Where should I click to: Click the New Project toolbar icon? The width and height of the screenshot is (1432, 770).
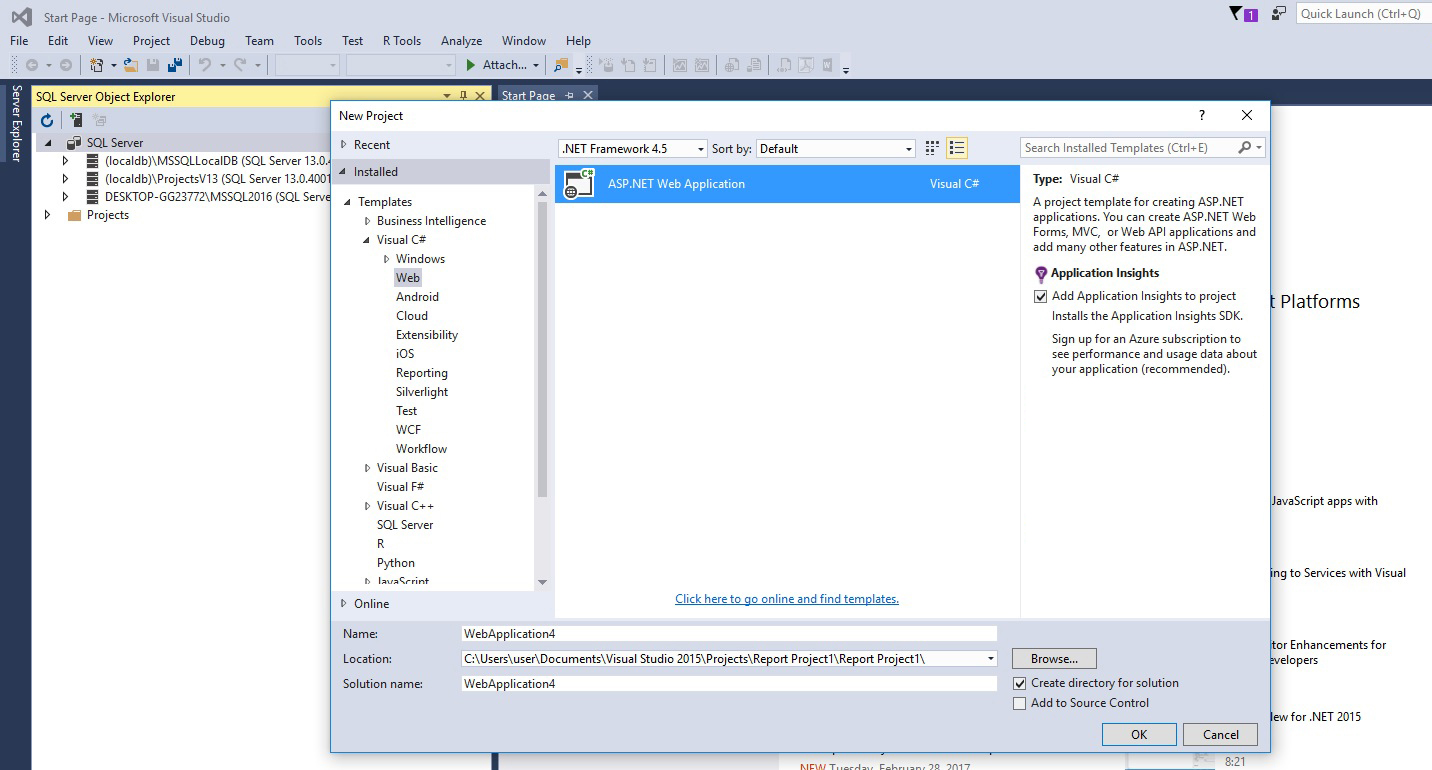pos(97,65)
